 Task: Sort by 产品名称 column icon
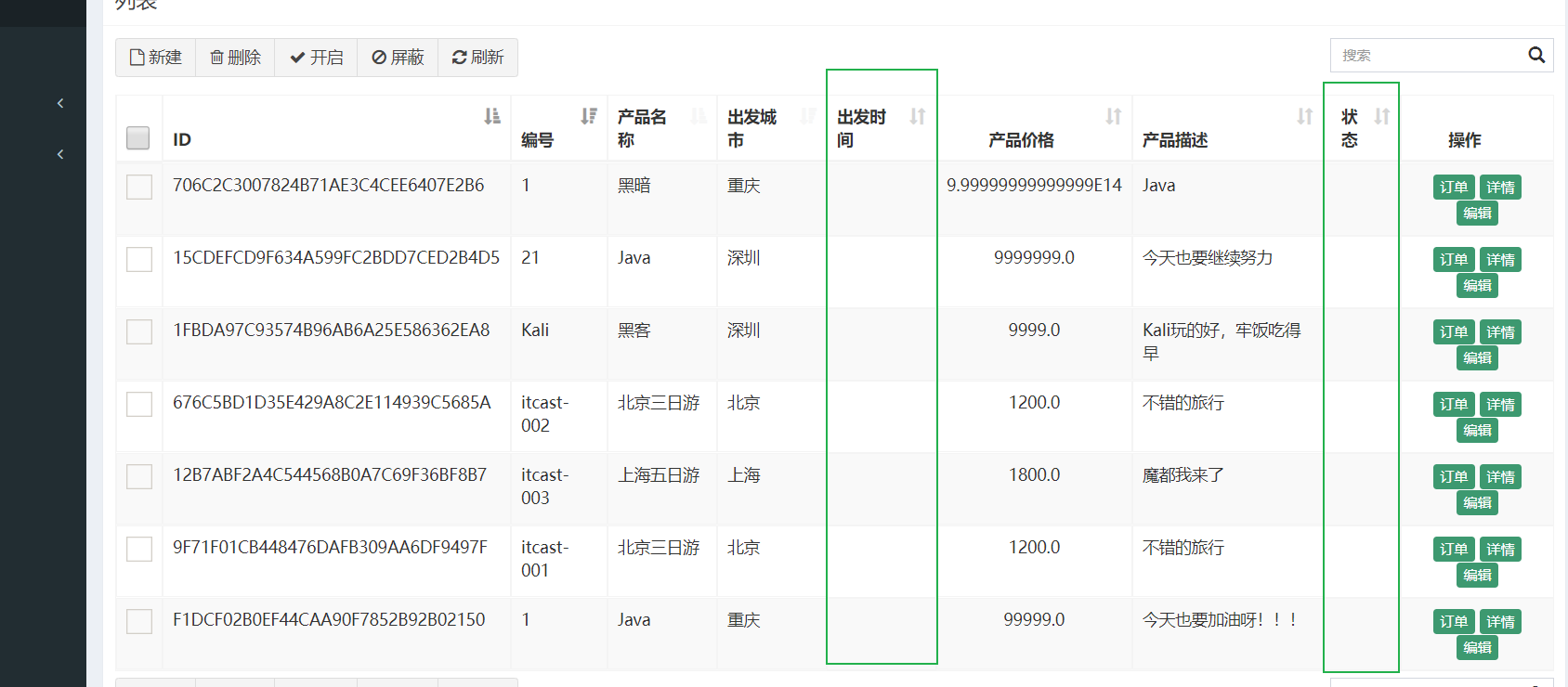click(699, 116)
